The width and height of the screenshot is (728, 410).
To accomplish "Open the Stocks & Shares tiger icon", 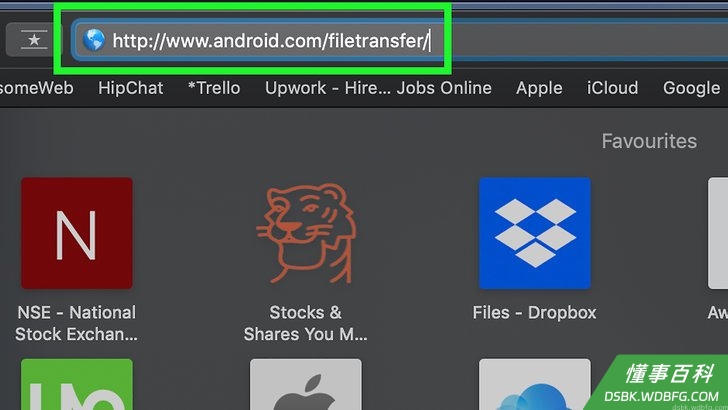I will [306, 233].
